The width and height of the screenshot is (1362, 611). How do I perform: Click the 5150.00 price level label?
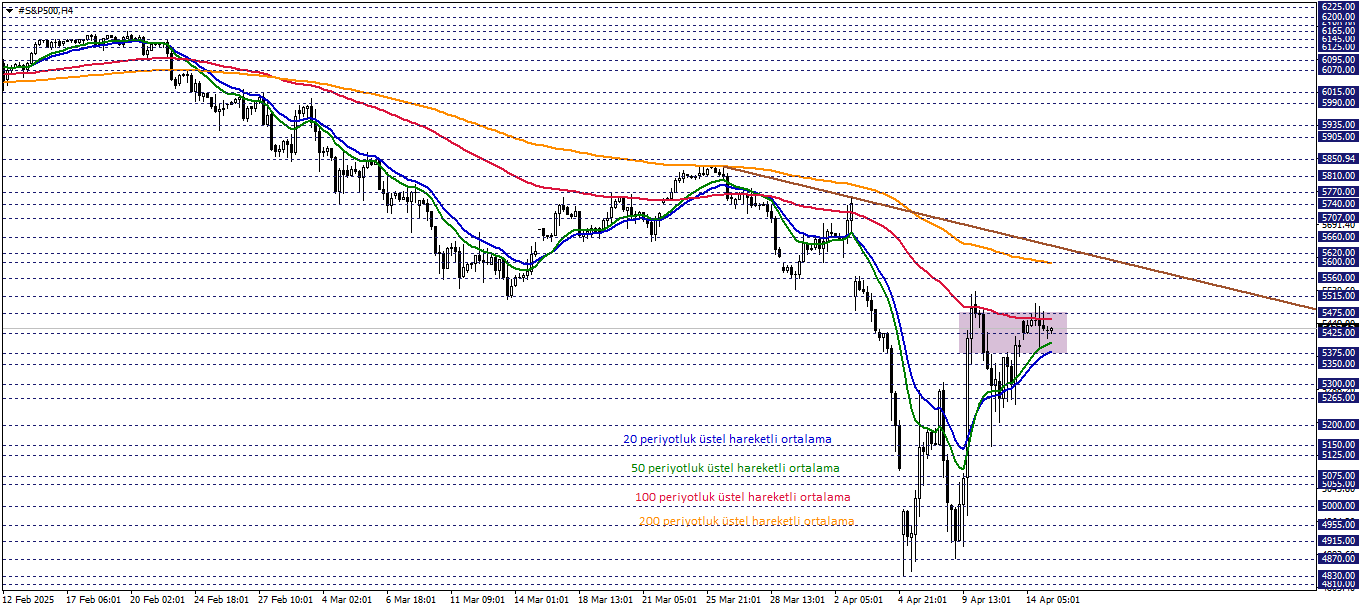(x=1338, y=445)
